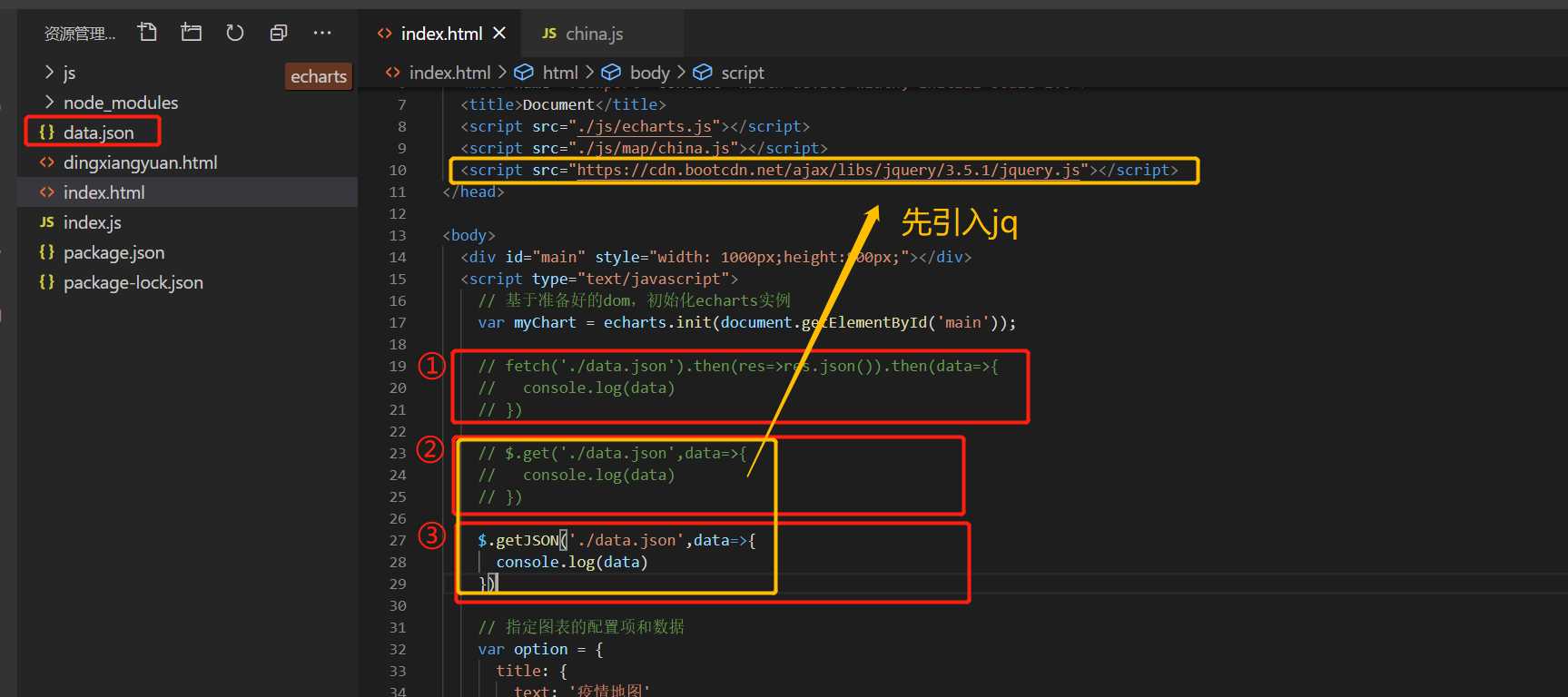This screenshot has height=697, width=1568.
Task: Click the cube icon before html breadcrumb
Action: [x=524, y=73]
